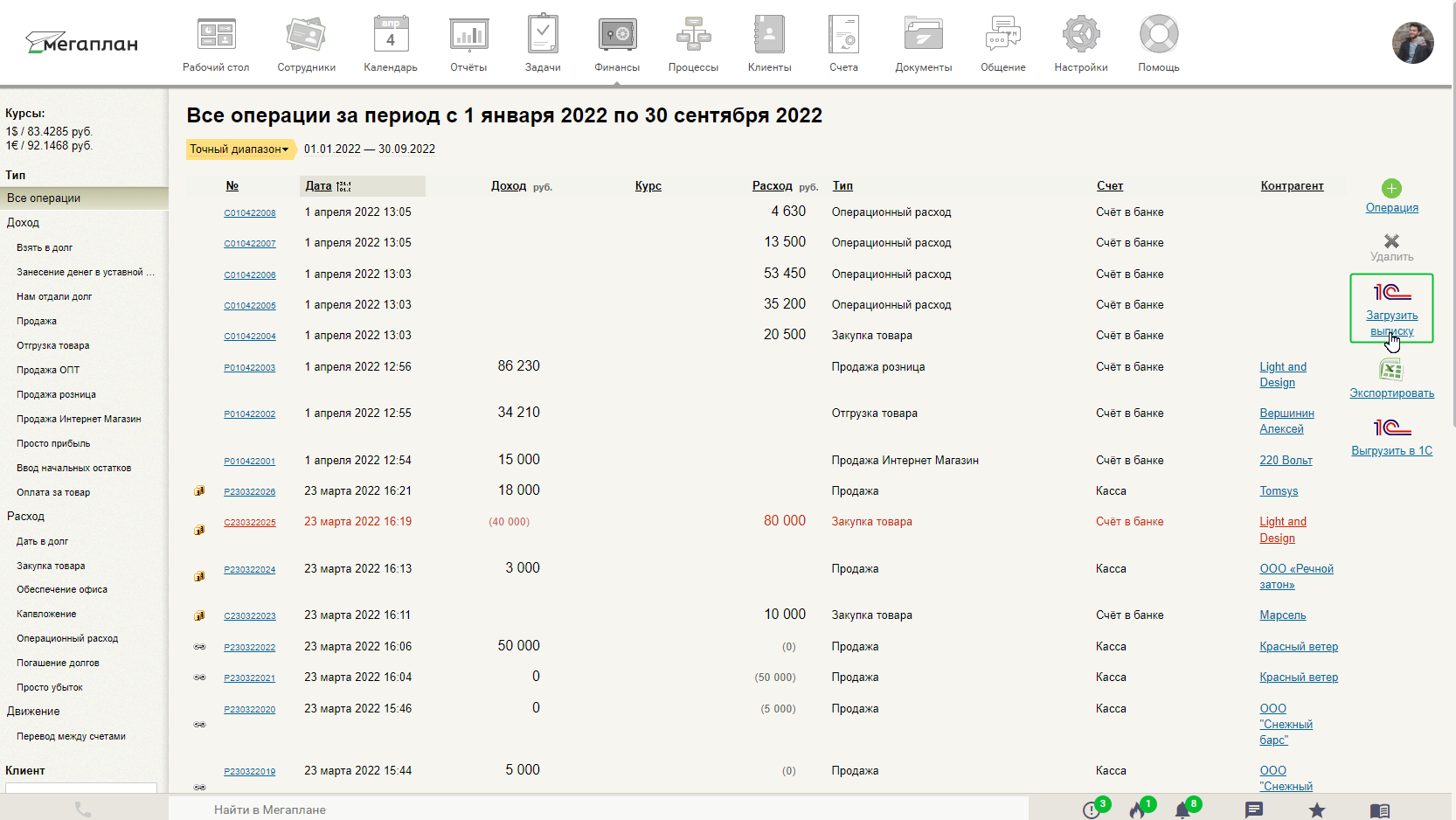Open contractor link Красный ветер
The height and width of the screenshot is (820, 1456).
point(1298,647)
